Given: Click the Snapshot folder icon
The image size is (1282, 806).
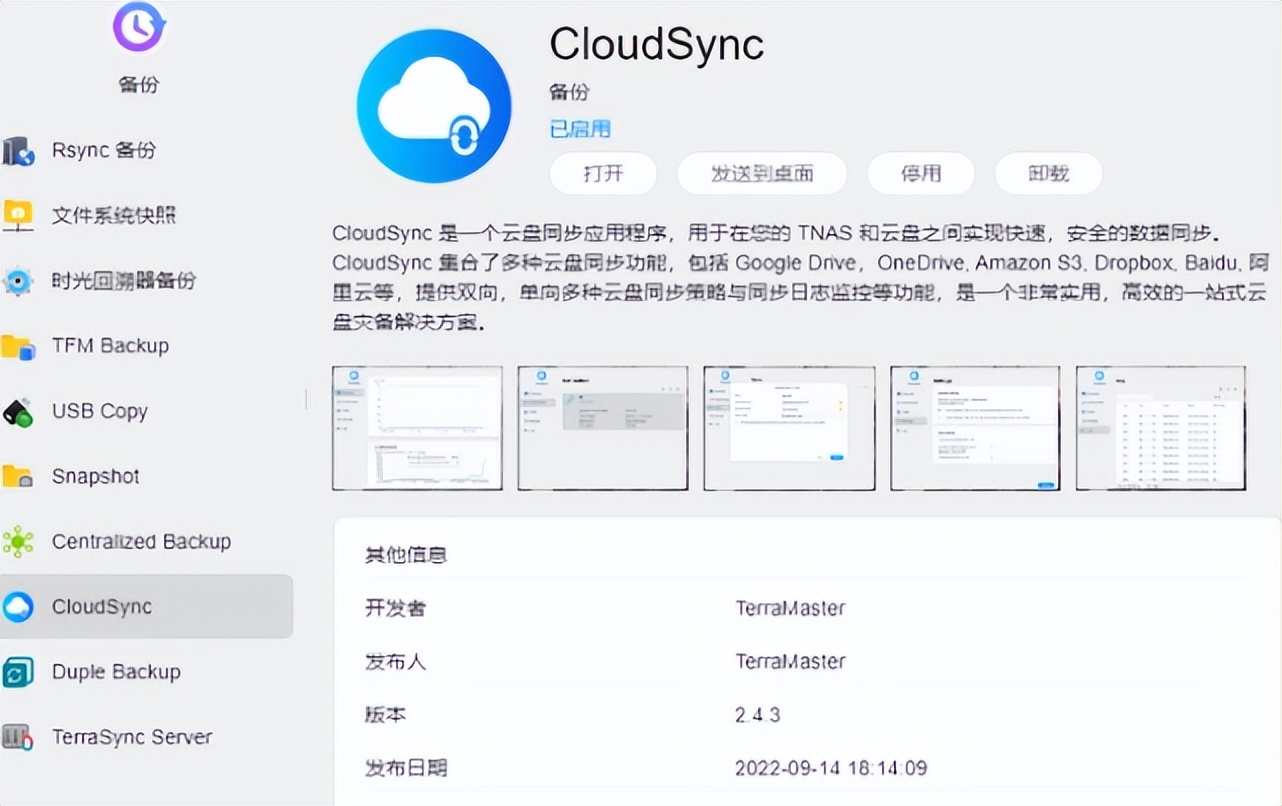Looking at the screenshot, I should click(19, 476).
